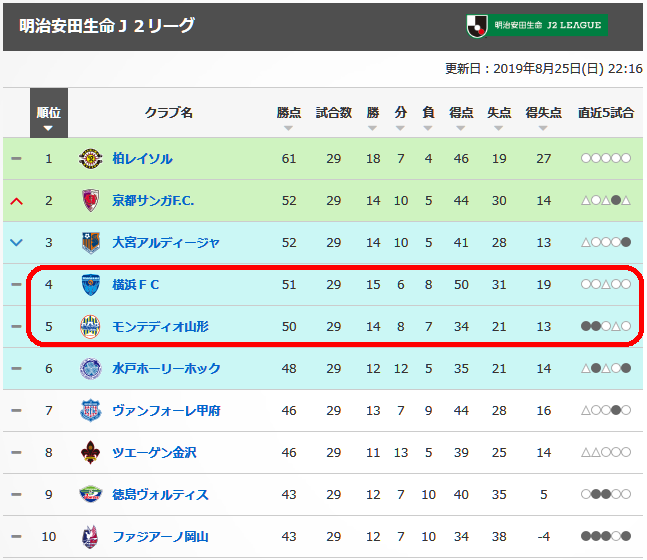Image resolution: width=647 pixels, height=560 pixels.
Task: Click the Kashiwa Reysol club crest
Action: click(x=90, y=159)
